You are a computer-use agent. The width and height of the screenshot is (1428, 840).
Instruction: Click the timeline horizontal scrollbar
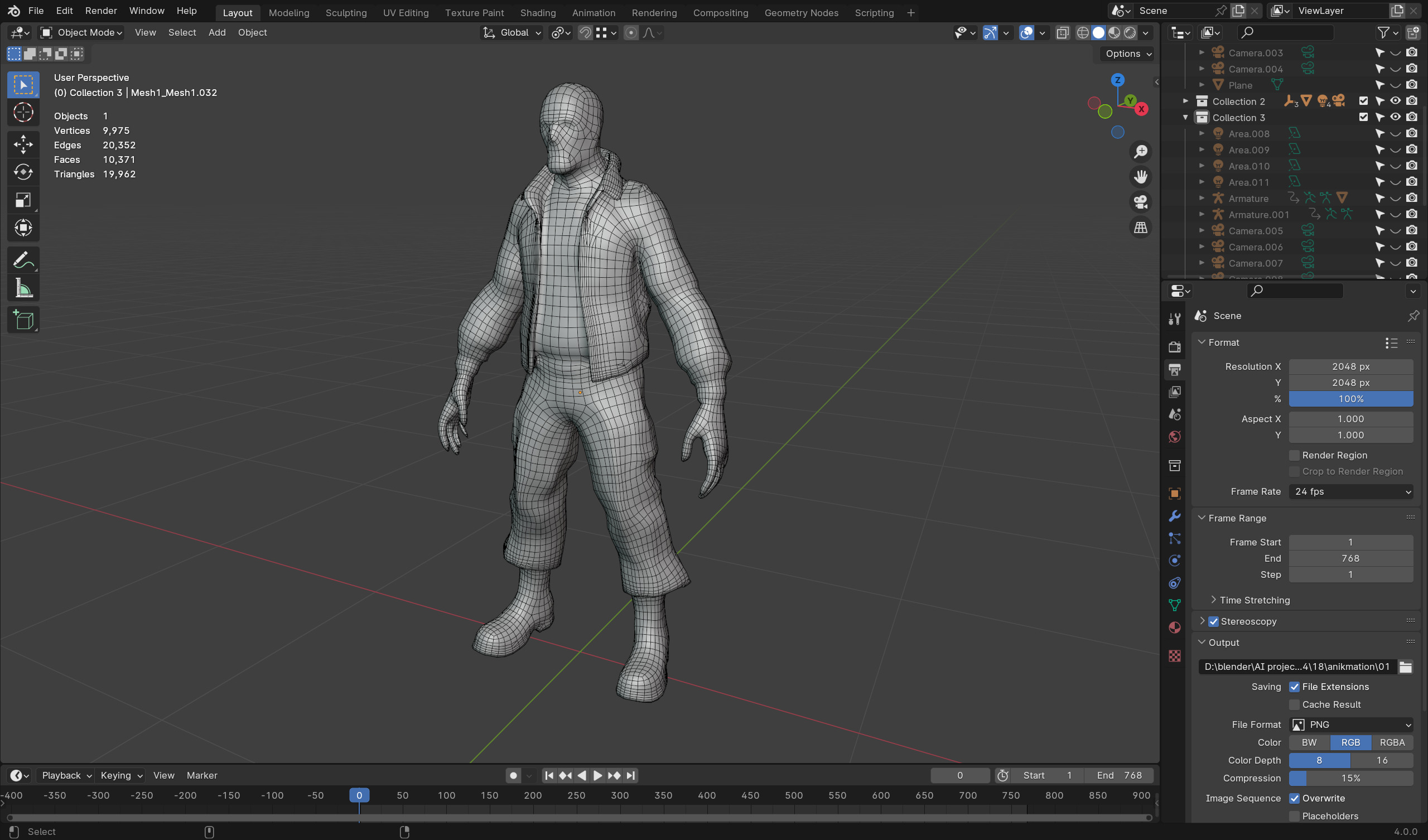(x=579, y=818)
